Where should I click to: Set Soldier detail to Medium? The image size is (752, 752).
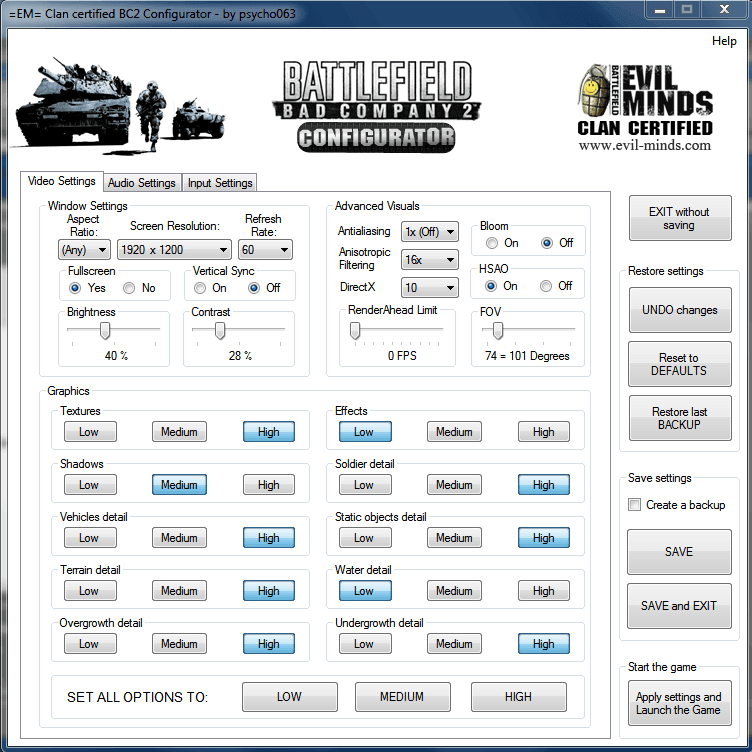coord(454,485)
